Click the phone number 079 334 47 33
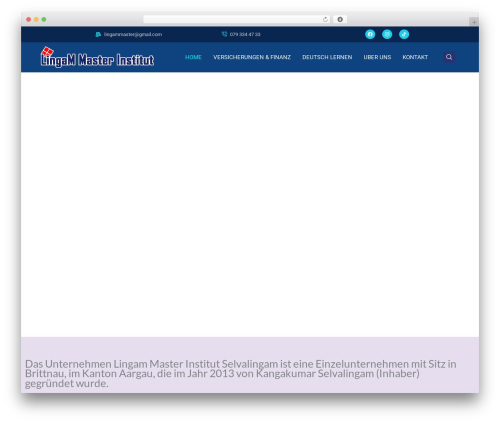 click(x=245, y=34)
